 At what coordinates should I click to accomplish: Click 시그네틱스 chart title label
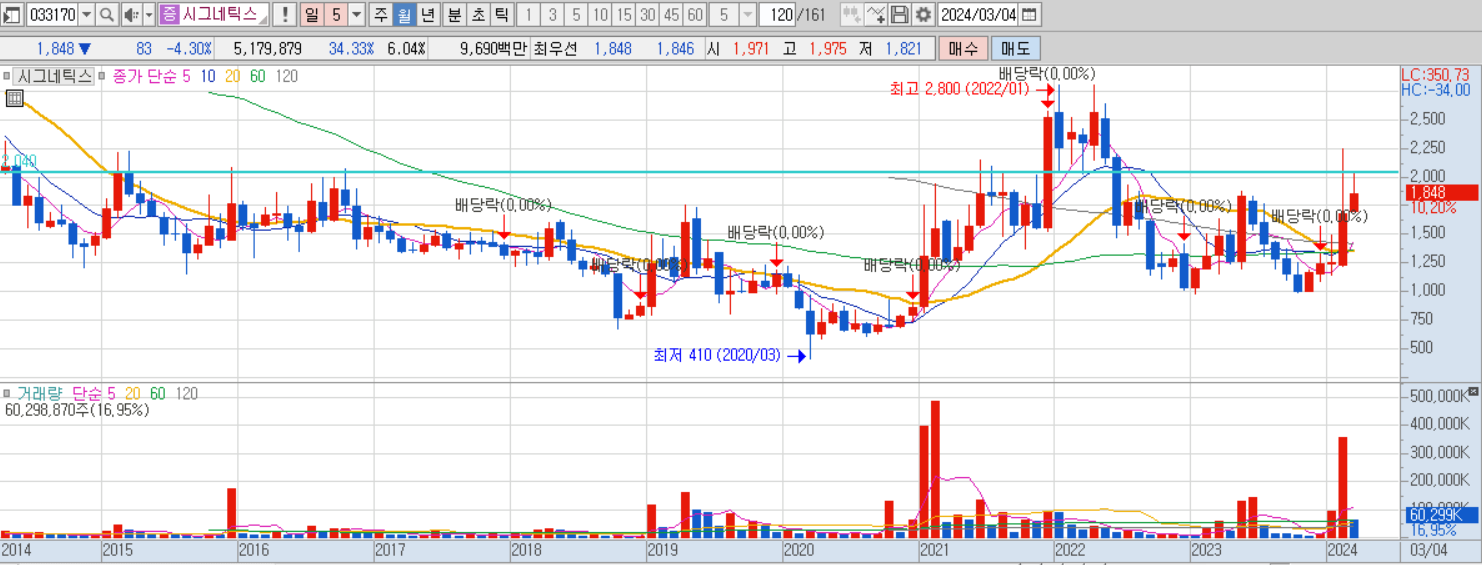tap(55, 75)
